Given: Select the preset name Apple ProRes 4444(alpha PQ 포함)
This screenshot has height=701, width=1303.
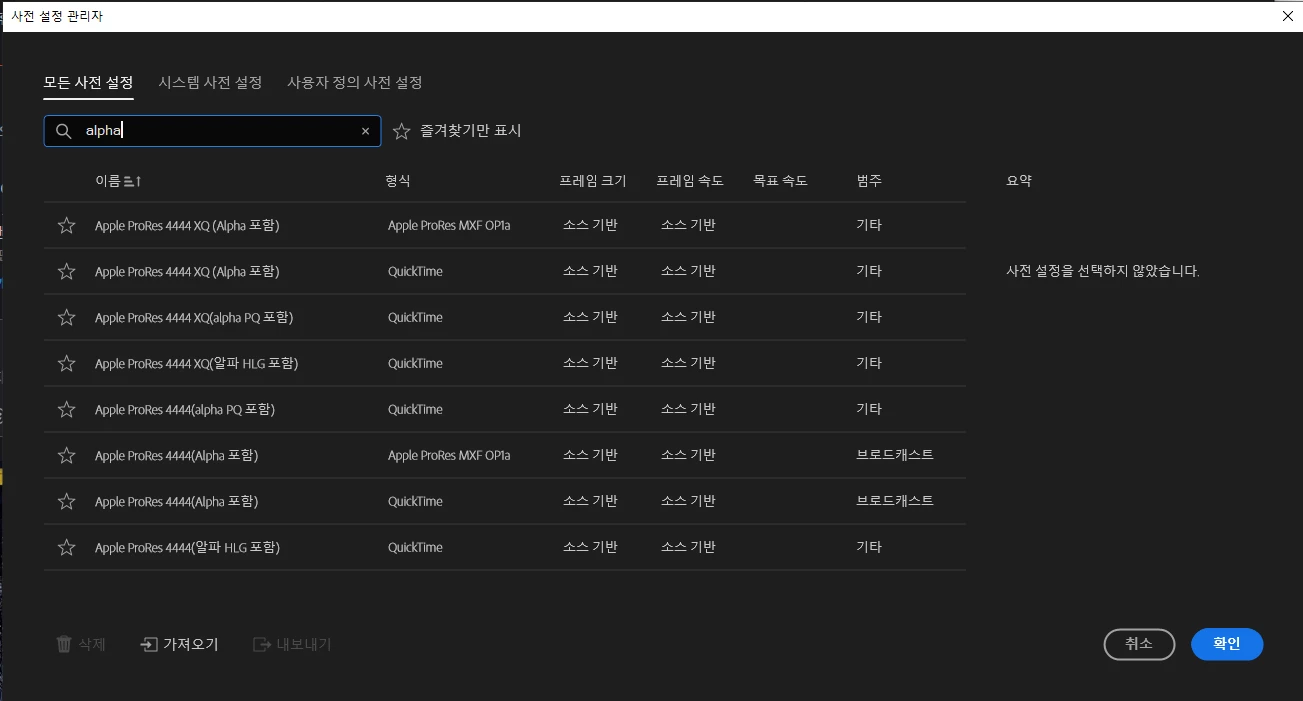Looking at the screenshot, I should pyautogui.click(x=185, y=409).
